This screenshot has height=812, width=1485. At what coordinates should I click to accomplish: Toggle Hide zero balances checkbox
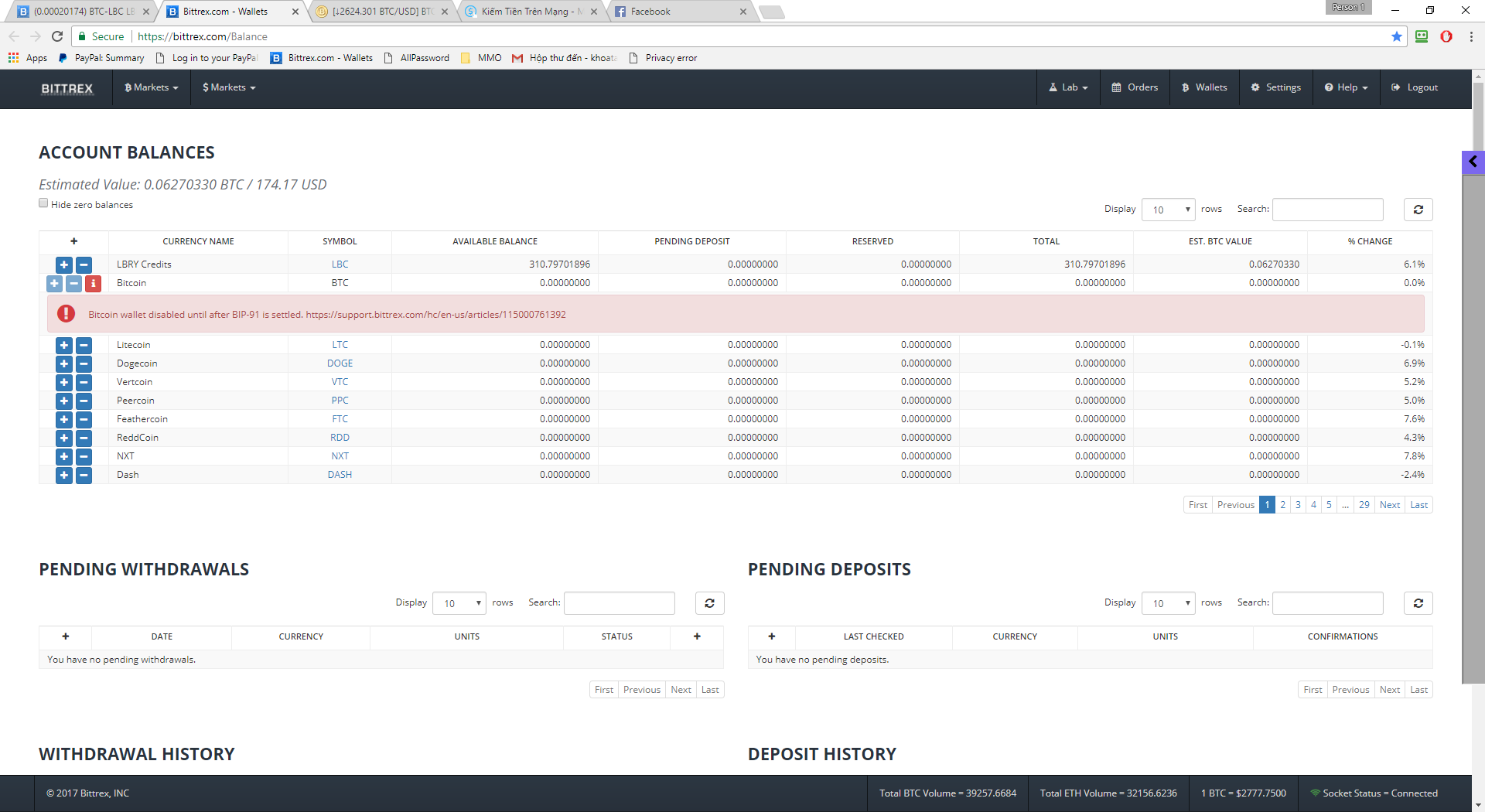[43, 203]
